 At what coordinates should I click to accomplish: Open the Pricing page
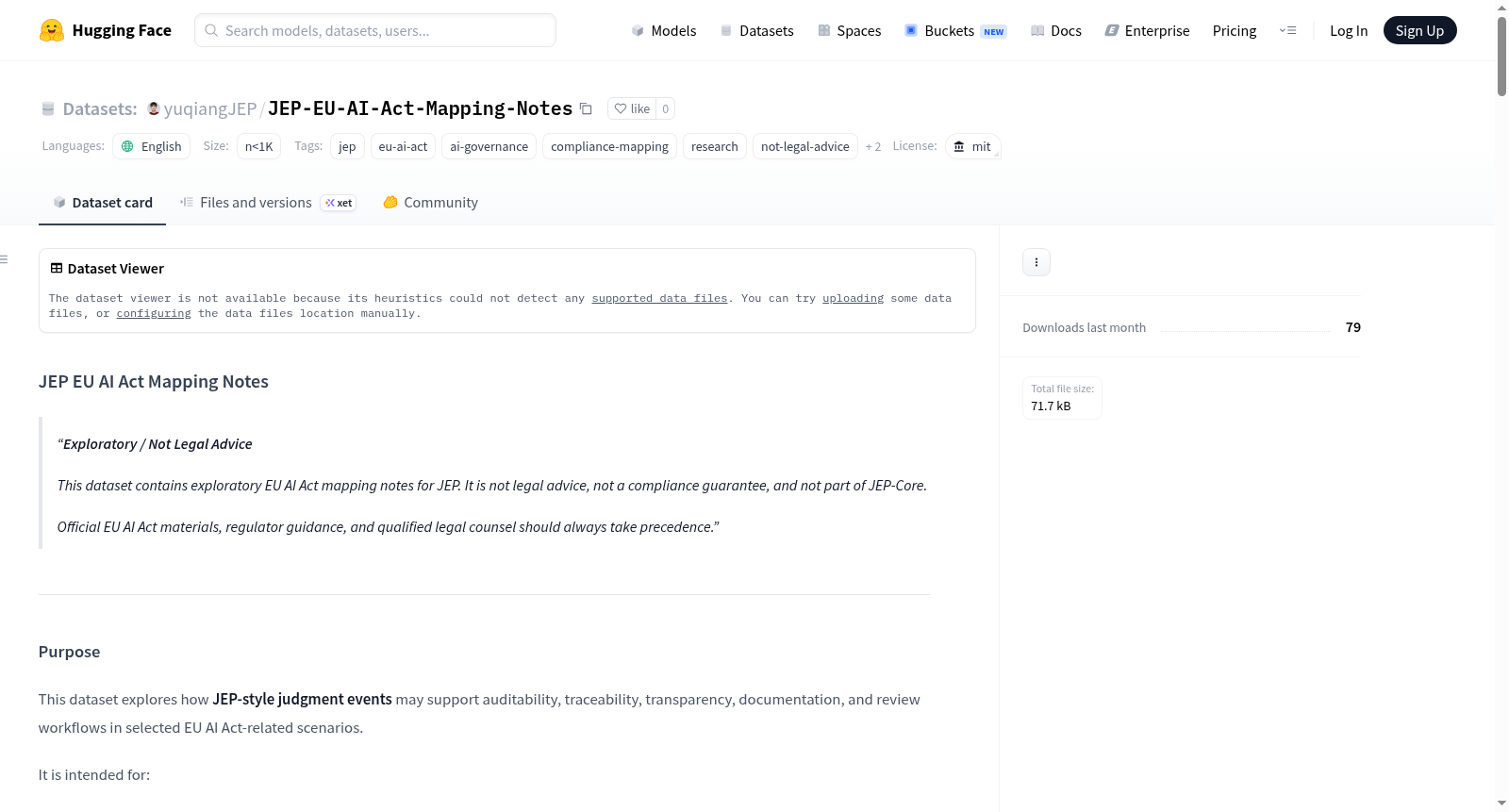(x=1235, y=30)
